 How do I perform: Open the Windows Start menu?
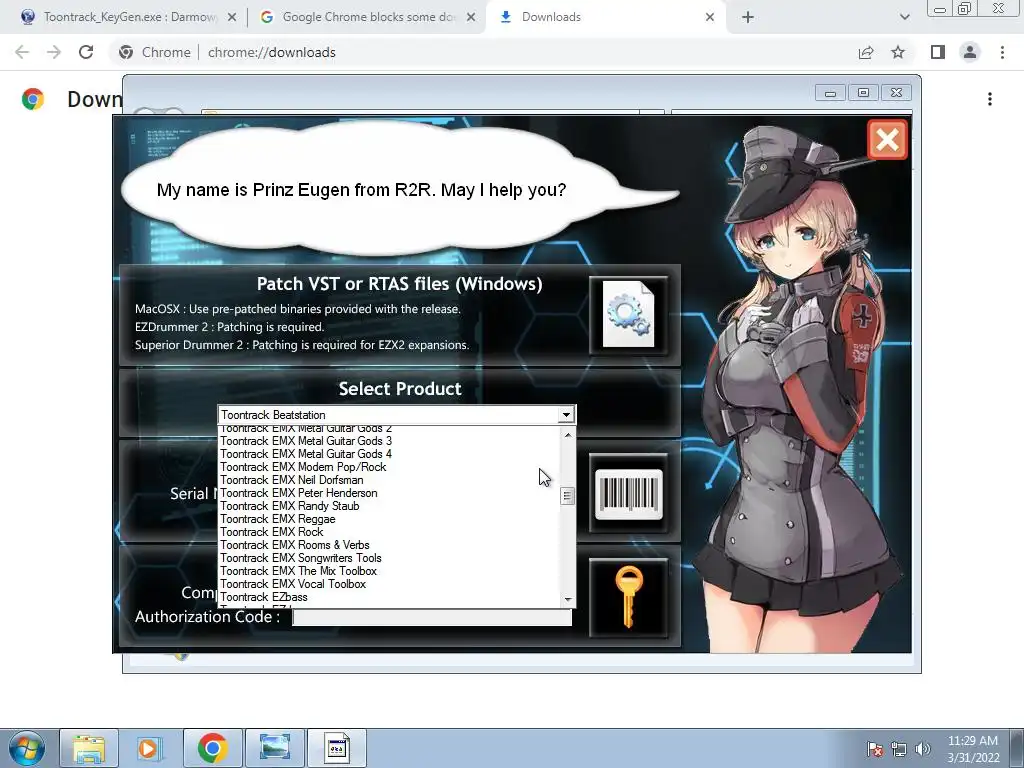tap(26, 748)
